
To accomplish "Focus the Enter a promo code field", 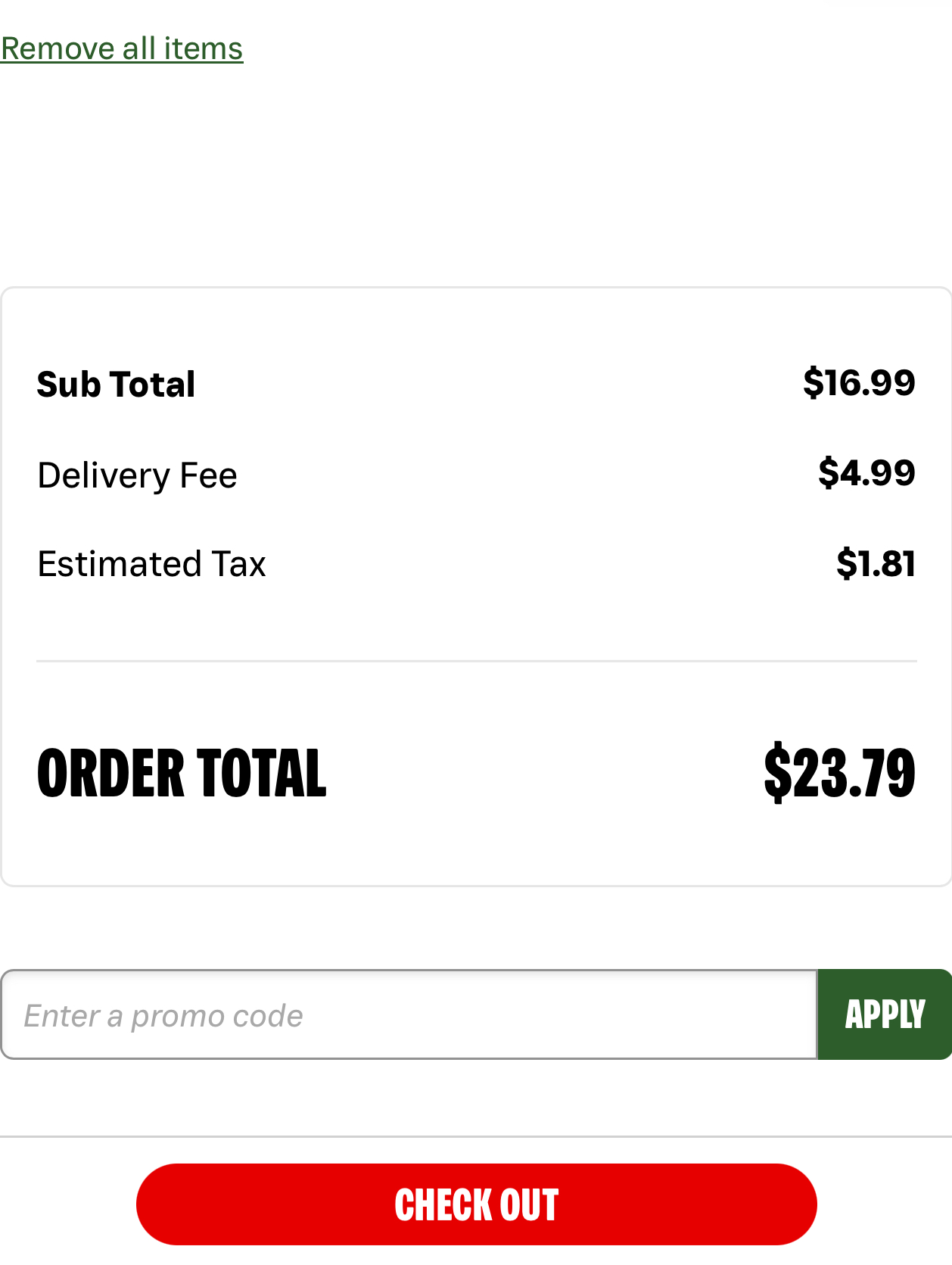I will [409, 1014].
